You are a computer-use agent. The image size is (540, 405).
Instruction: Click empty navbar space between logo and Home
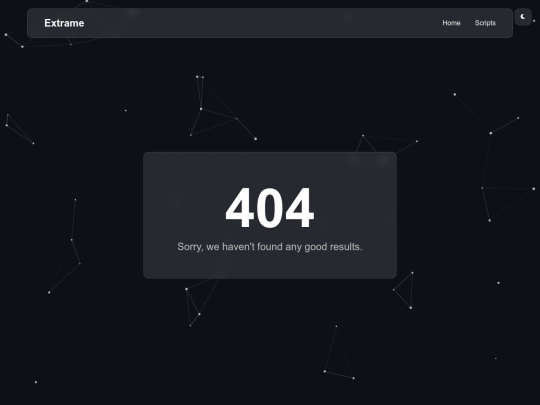(x=262, y=23)
